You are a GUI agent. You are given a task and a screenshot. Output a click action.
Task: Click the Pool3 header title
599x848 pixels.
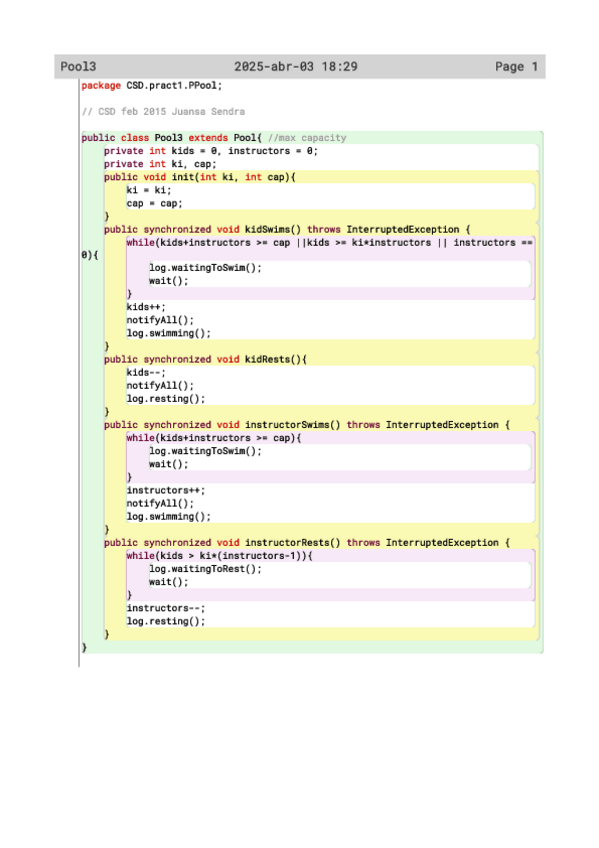[x=78, y=67]
